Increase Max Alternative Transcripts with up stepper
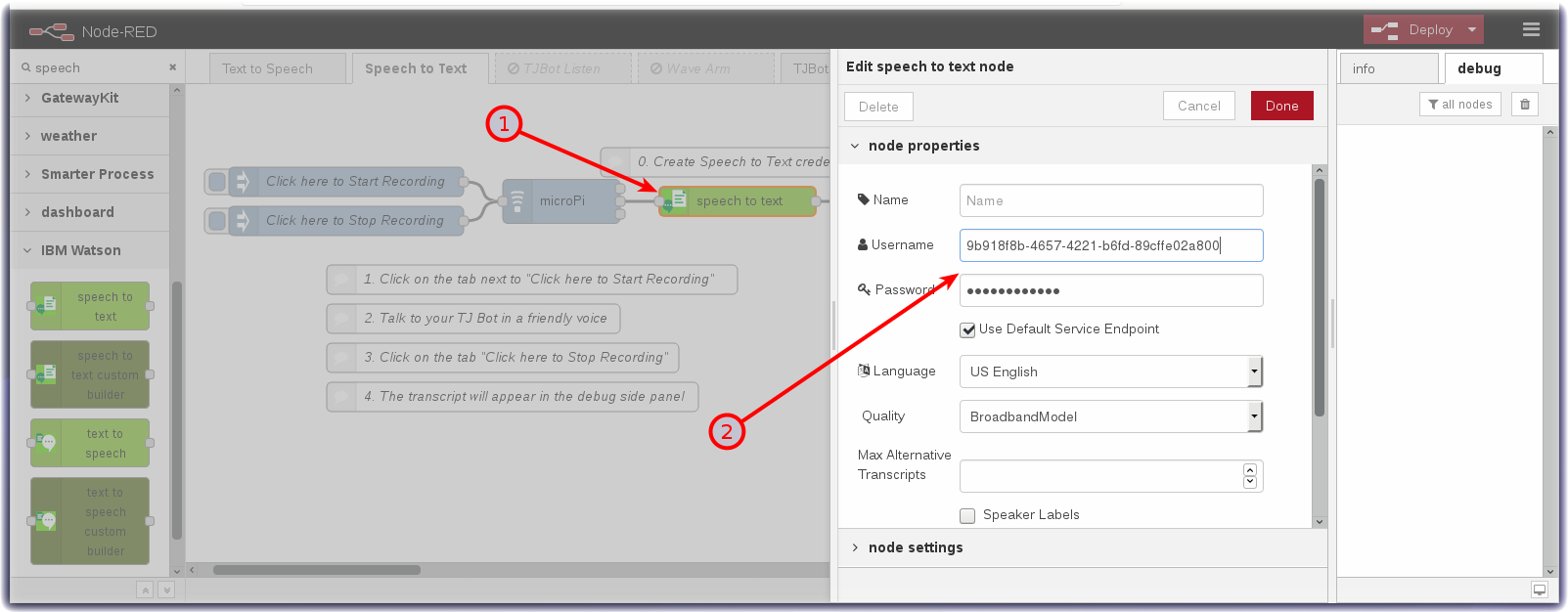This screenshot has height=612, width=1568. [x=1249, y=470]
